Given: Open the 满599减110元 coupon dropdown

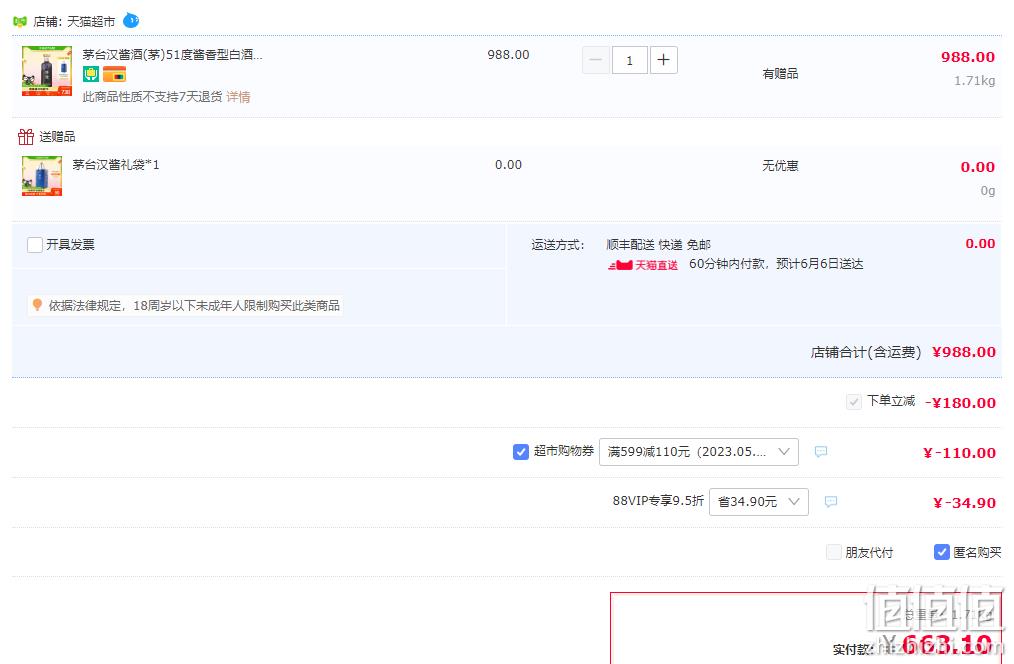Looking at the screenshot, I should pos(699,452).
